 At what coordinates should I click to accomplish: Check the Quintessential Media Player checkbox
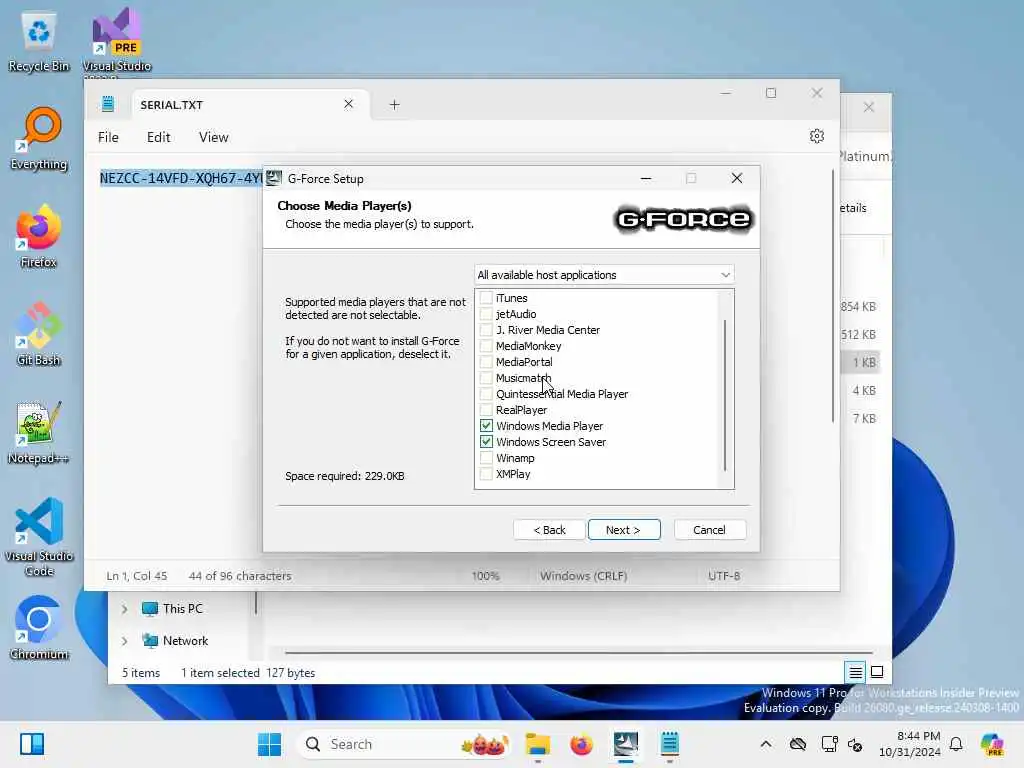tap(486, 394)
